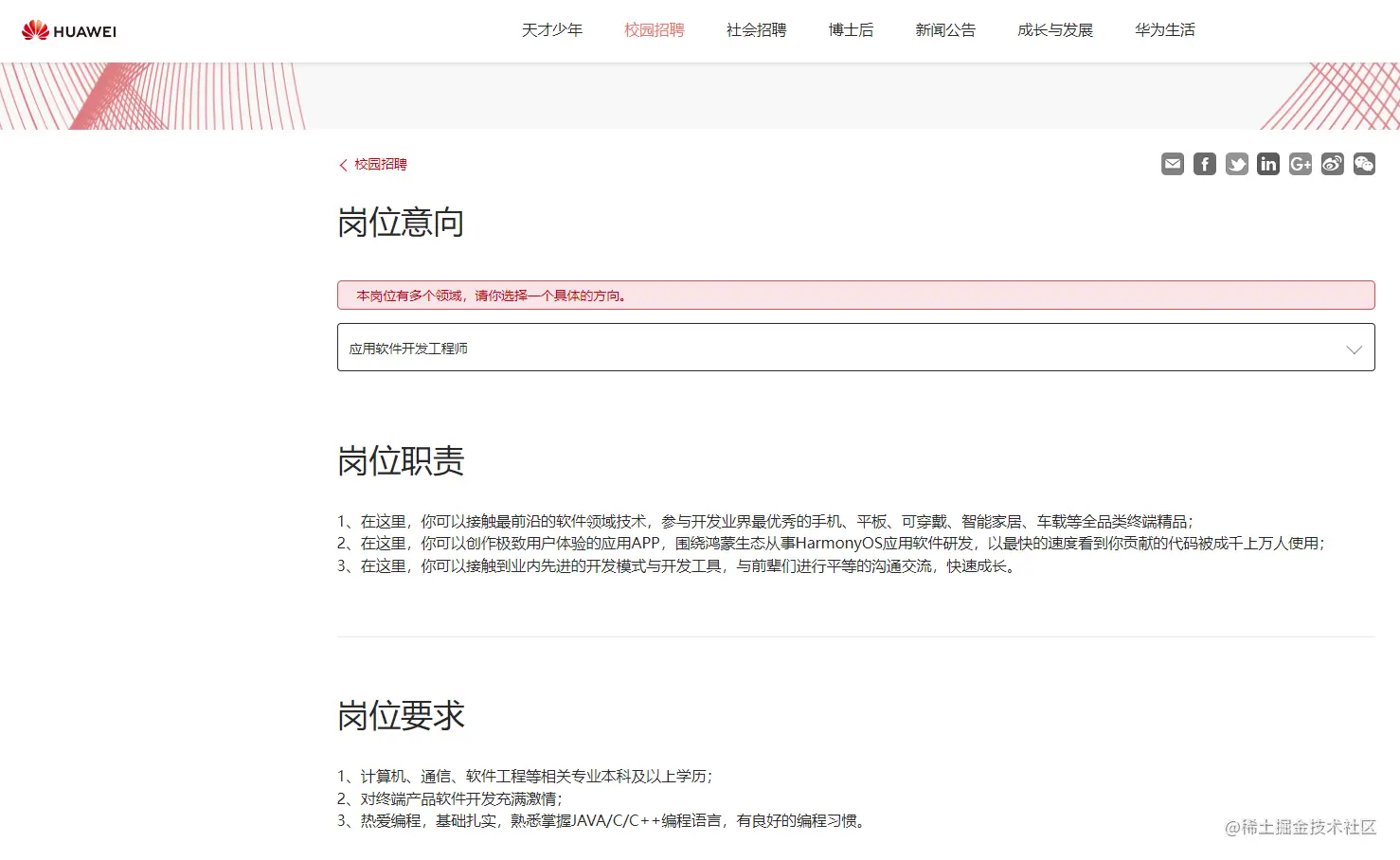Screen dimensions: 1400x860
Task: Open 华为生活 in navigation
Action: (x=1165, y=30)
